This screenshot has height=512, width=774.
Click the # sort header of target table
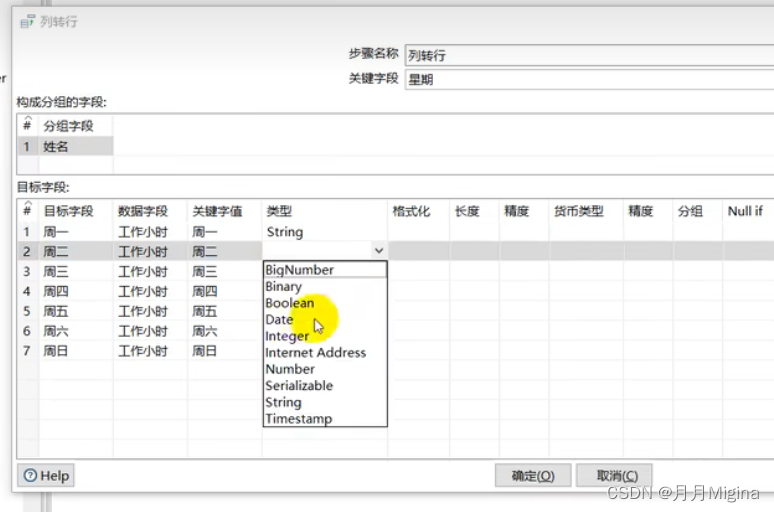click(28, 210)
